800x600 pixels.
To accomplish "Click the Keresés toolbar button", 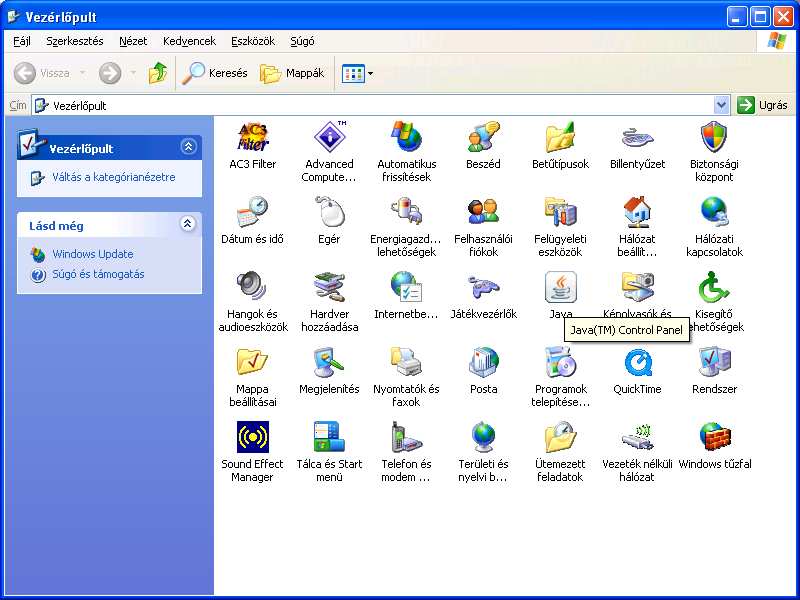I will point(215,73).
